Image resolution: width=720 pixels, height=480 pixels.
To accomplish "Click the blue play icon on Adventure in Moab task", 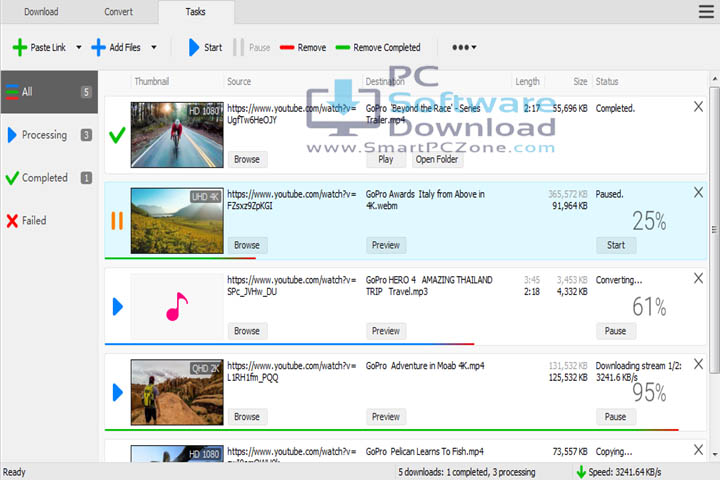I will point(118,392).
